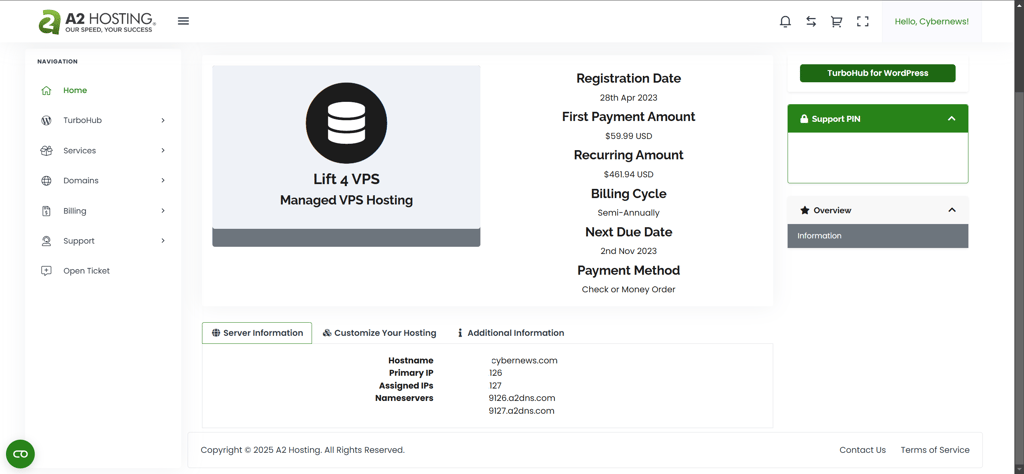Screen dimensions: 1024x474
Task: Click the star icon beside Overview
Action: coord(805,210)
